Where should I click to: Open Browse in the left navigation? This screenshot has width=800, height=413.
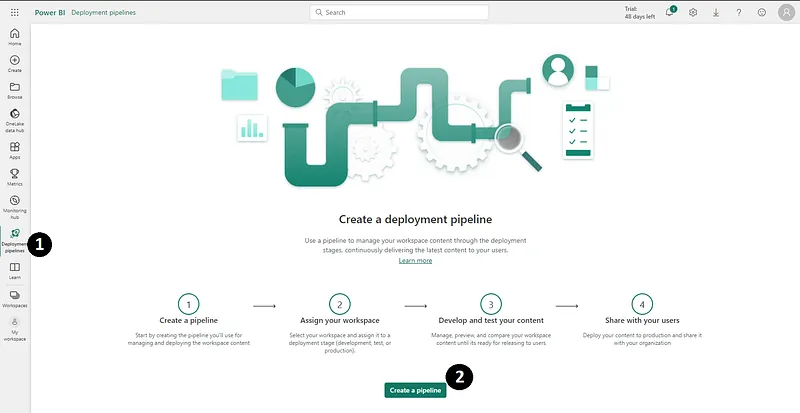click(15, 90)
